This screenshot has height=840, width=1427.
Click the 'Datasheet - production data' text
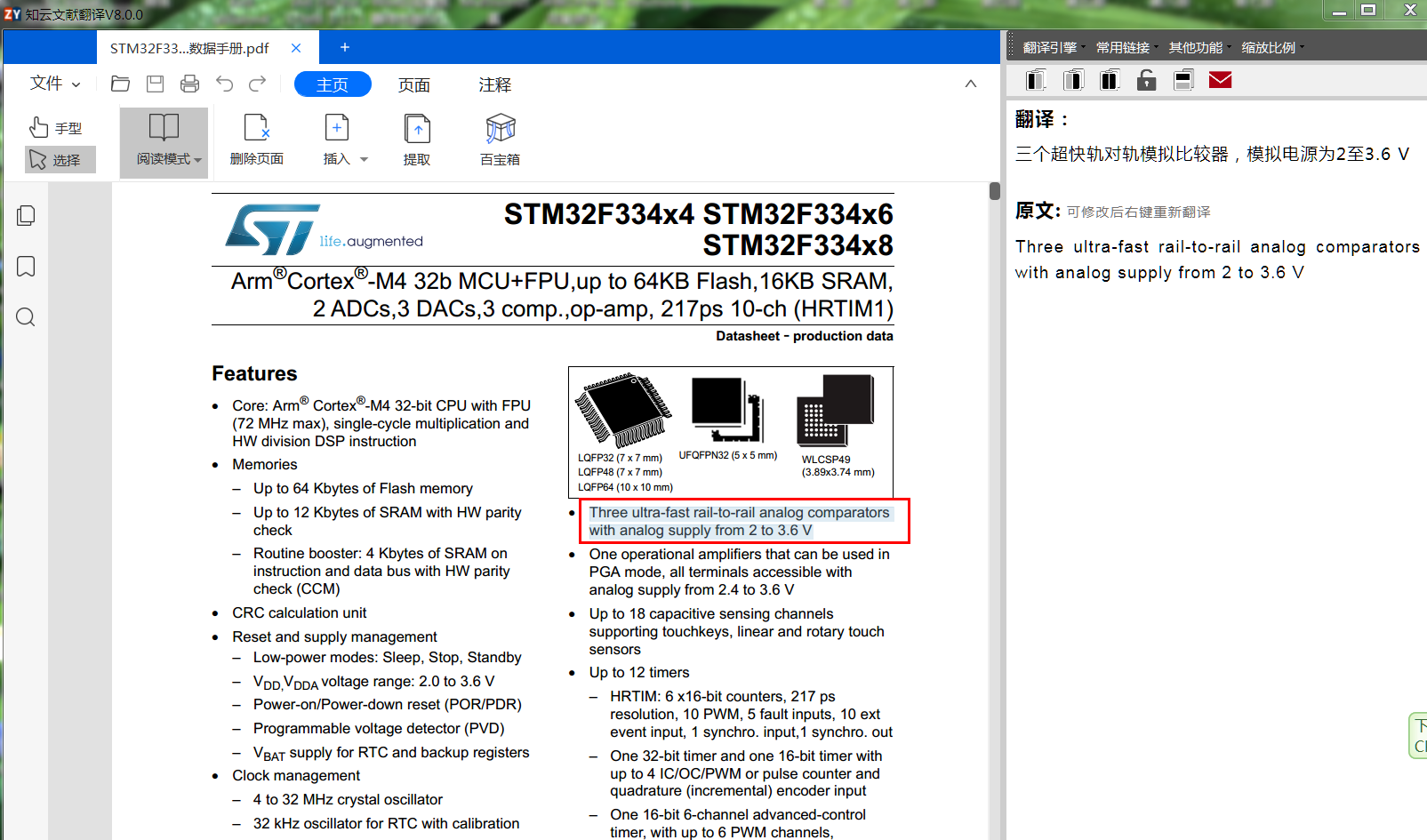click(x=805, y=336)
